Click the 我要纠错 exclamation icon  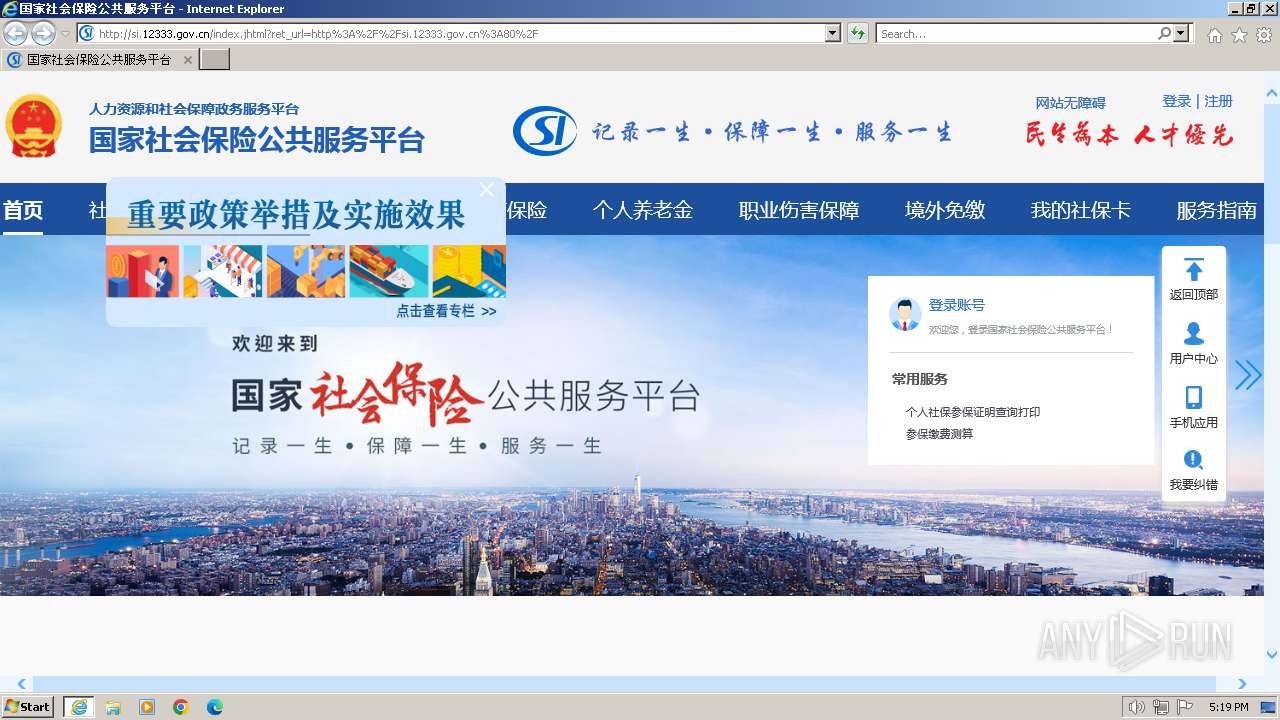(1194, 460)
